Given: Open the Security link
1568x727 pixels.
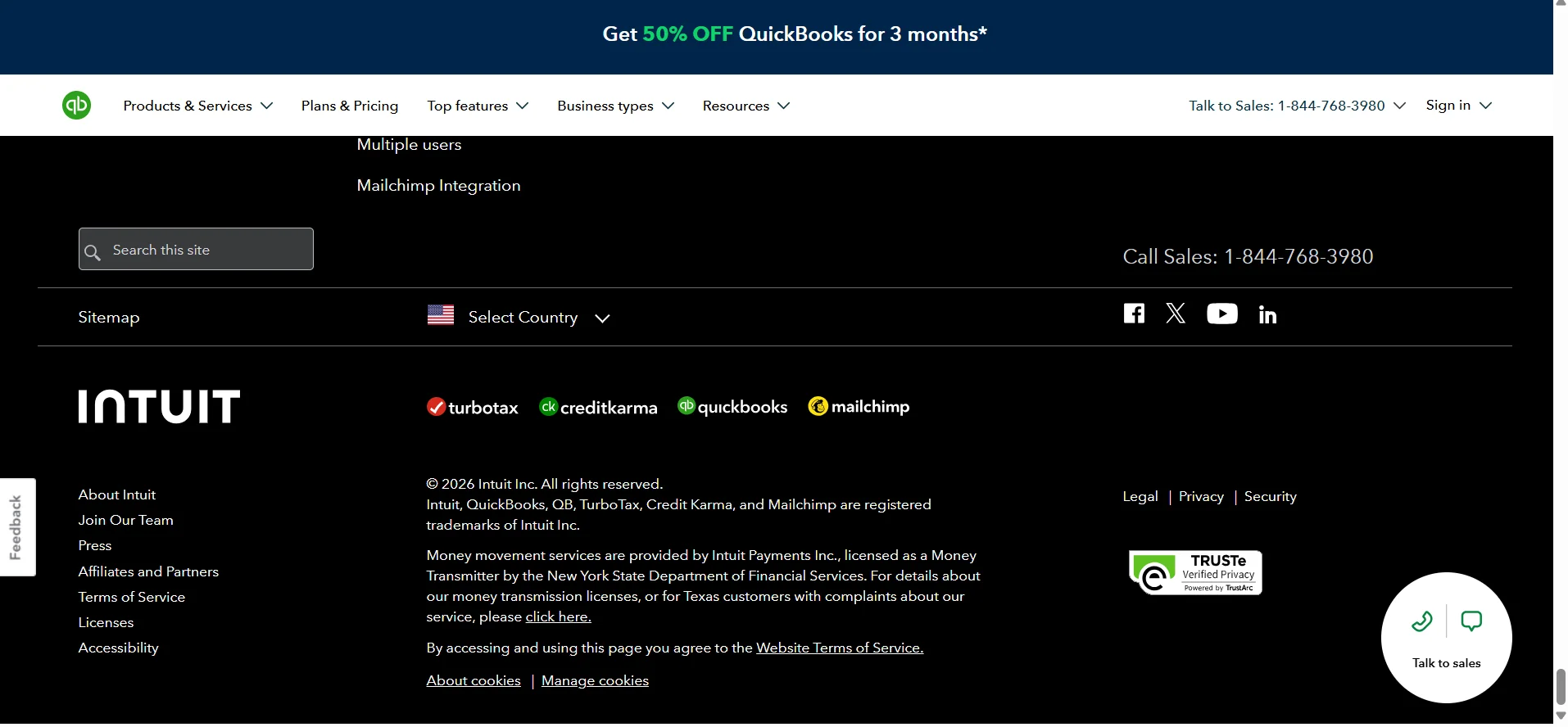Looking at the screenshot, I should tap(1271, 496).
